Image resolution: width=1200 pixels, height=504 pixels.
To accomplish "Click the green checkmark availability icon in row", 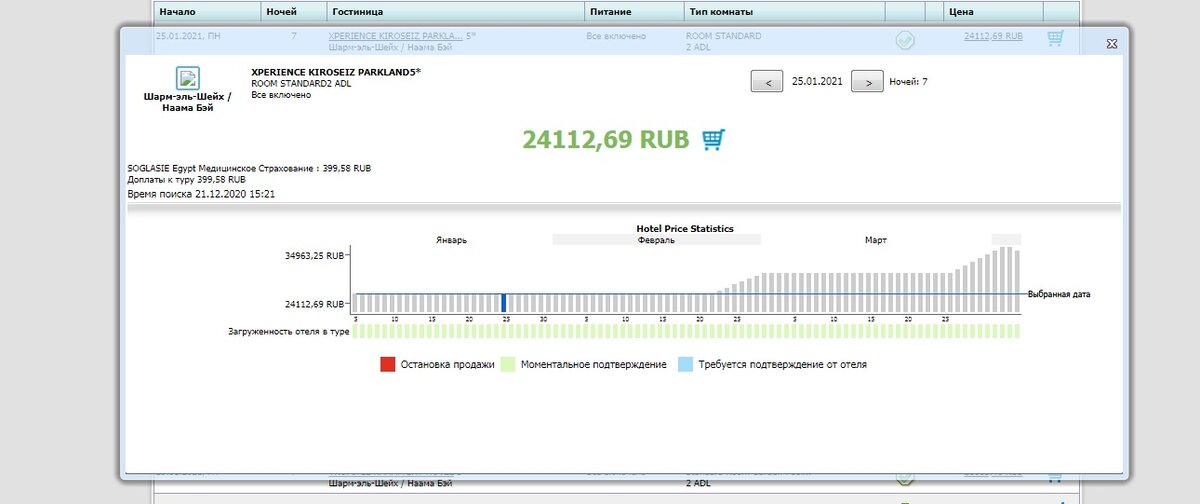I will [x=904, y=40].
